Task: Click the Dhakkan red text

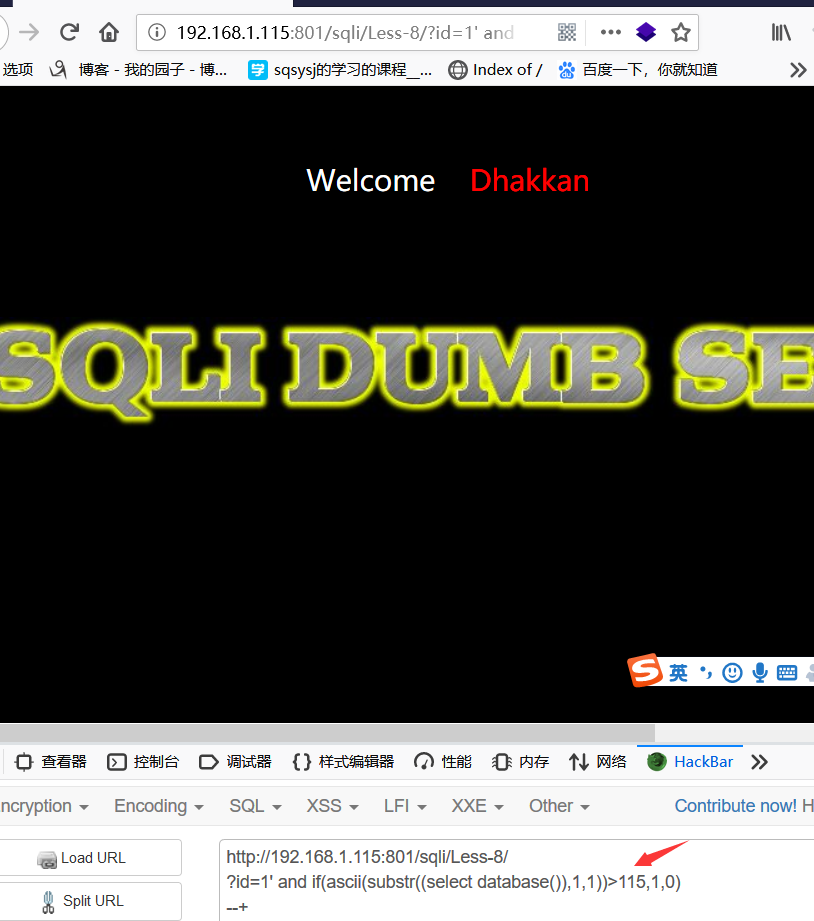Action: (530, 180)
